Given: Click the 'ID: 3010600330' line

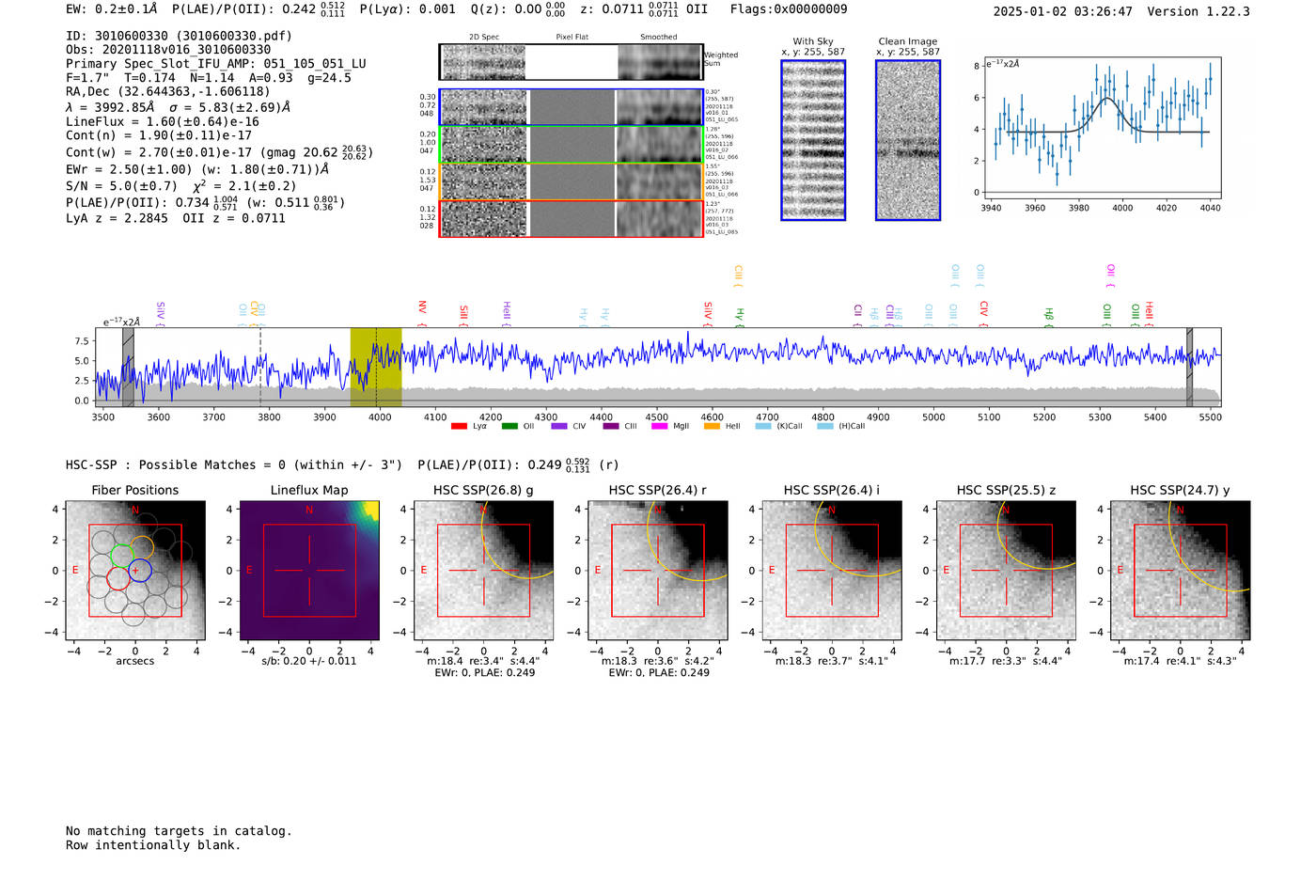Looking at the screenshot, I should click(179, 36).
